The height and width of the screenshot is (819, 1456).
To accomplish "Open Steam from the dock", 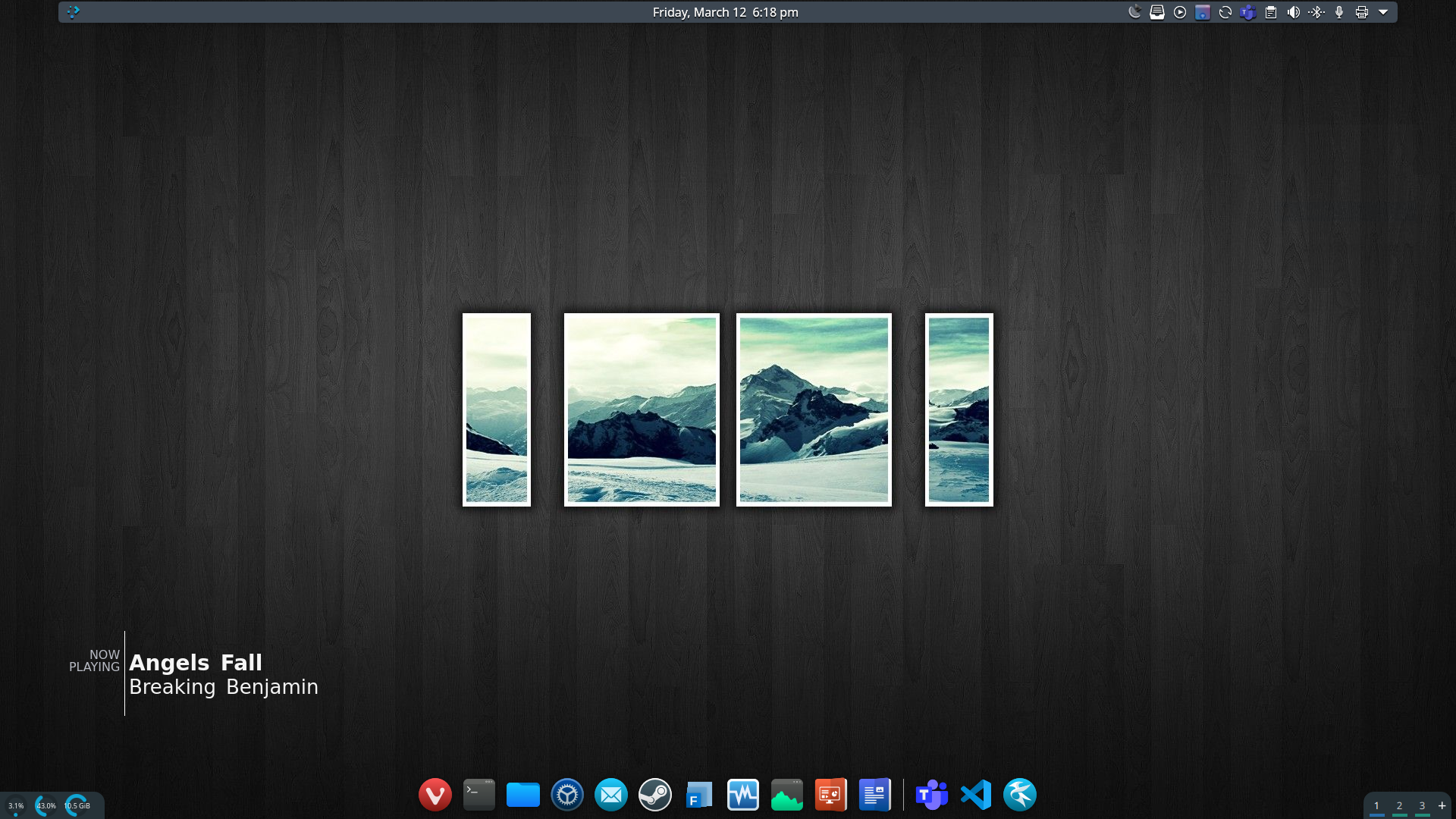I will pos(654,795).
